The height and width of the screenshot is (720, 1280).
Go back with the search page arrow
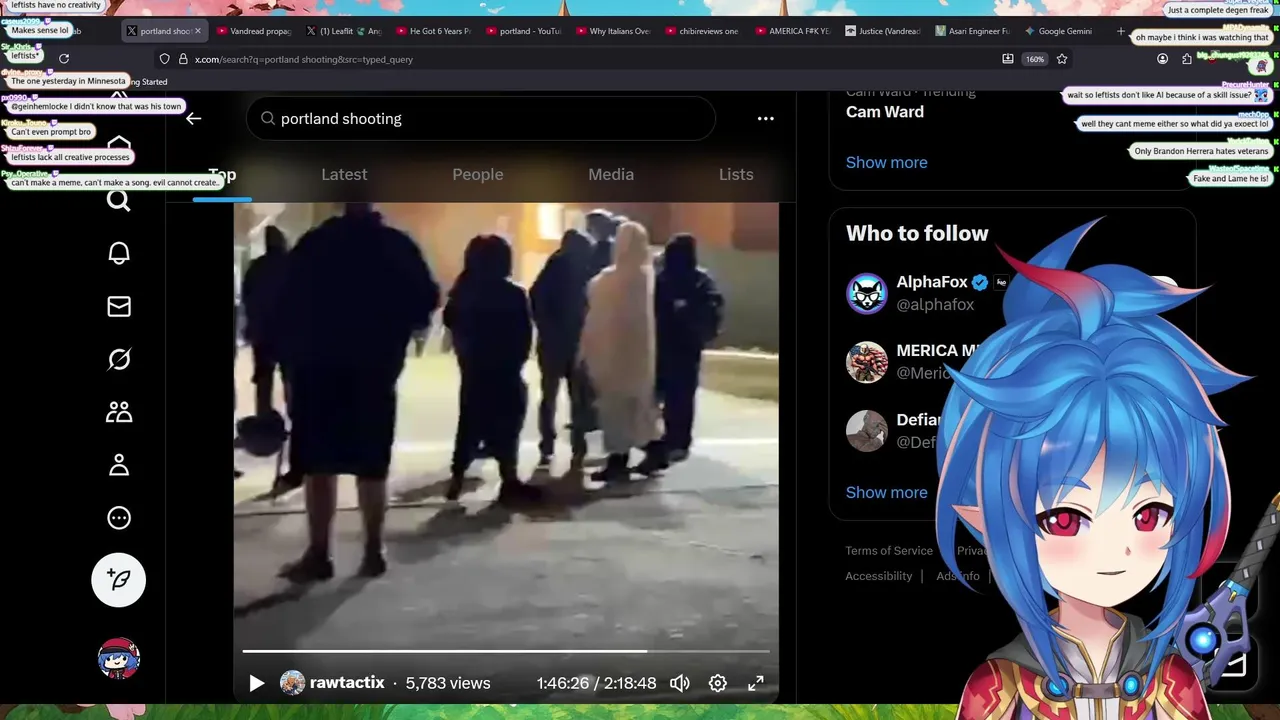click(194, 118)
